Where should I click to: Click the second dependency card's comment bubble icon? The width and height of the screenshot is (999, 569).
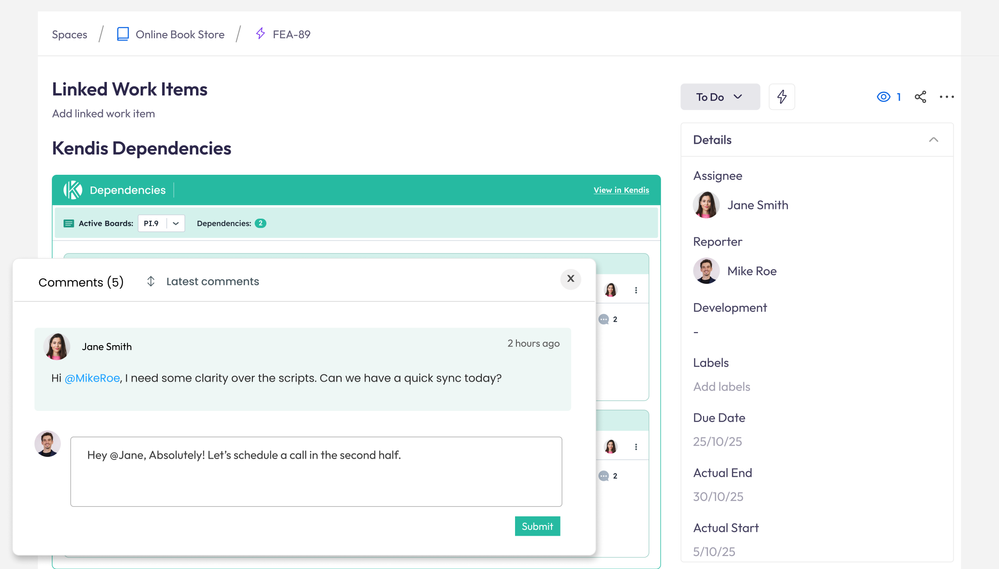coord(603,476)
